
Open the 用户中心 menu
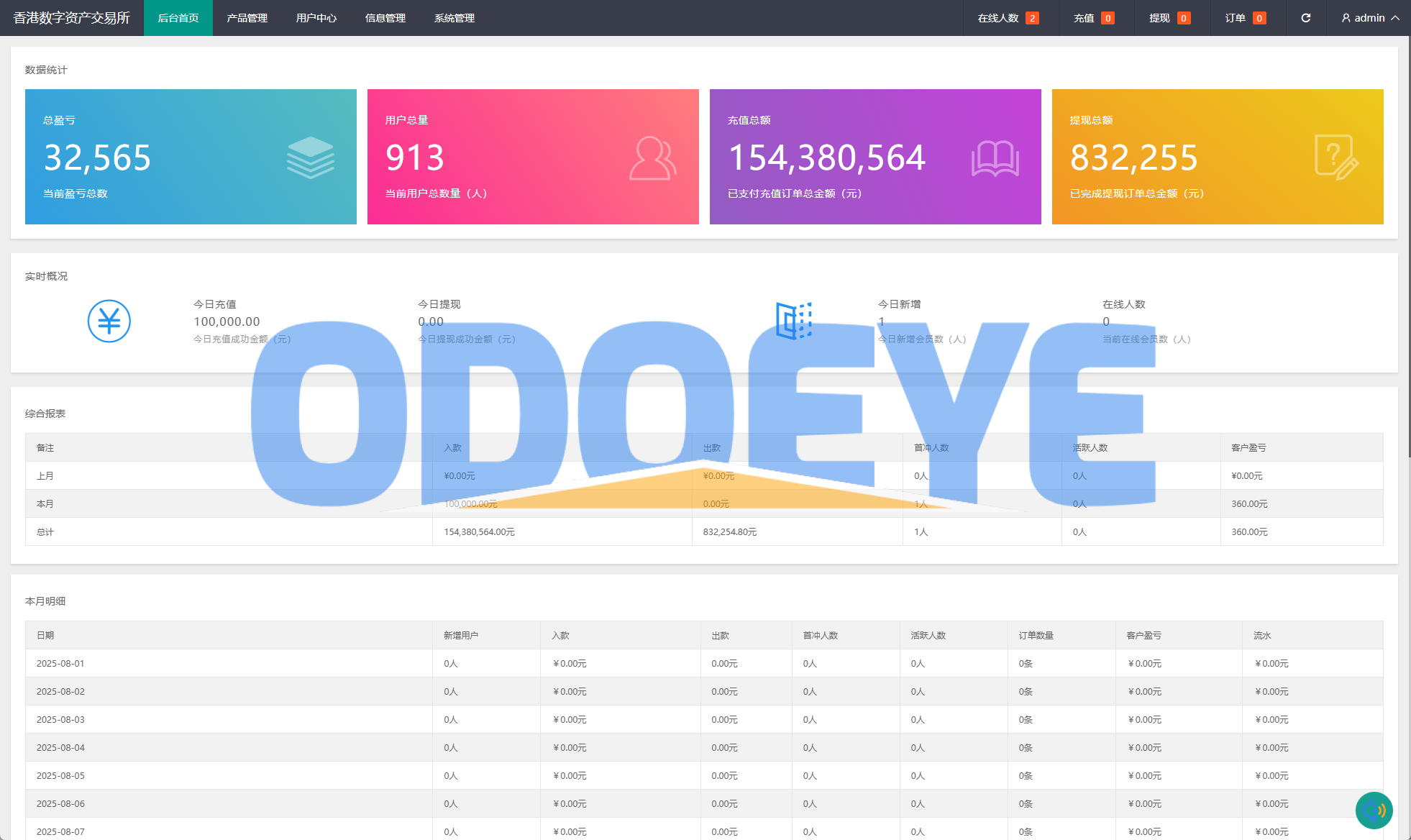pyautogui.click(x=316, y=18)
